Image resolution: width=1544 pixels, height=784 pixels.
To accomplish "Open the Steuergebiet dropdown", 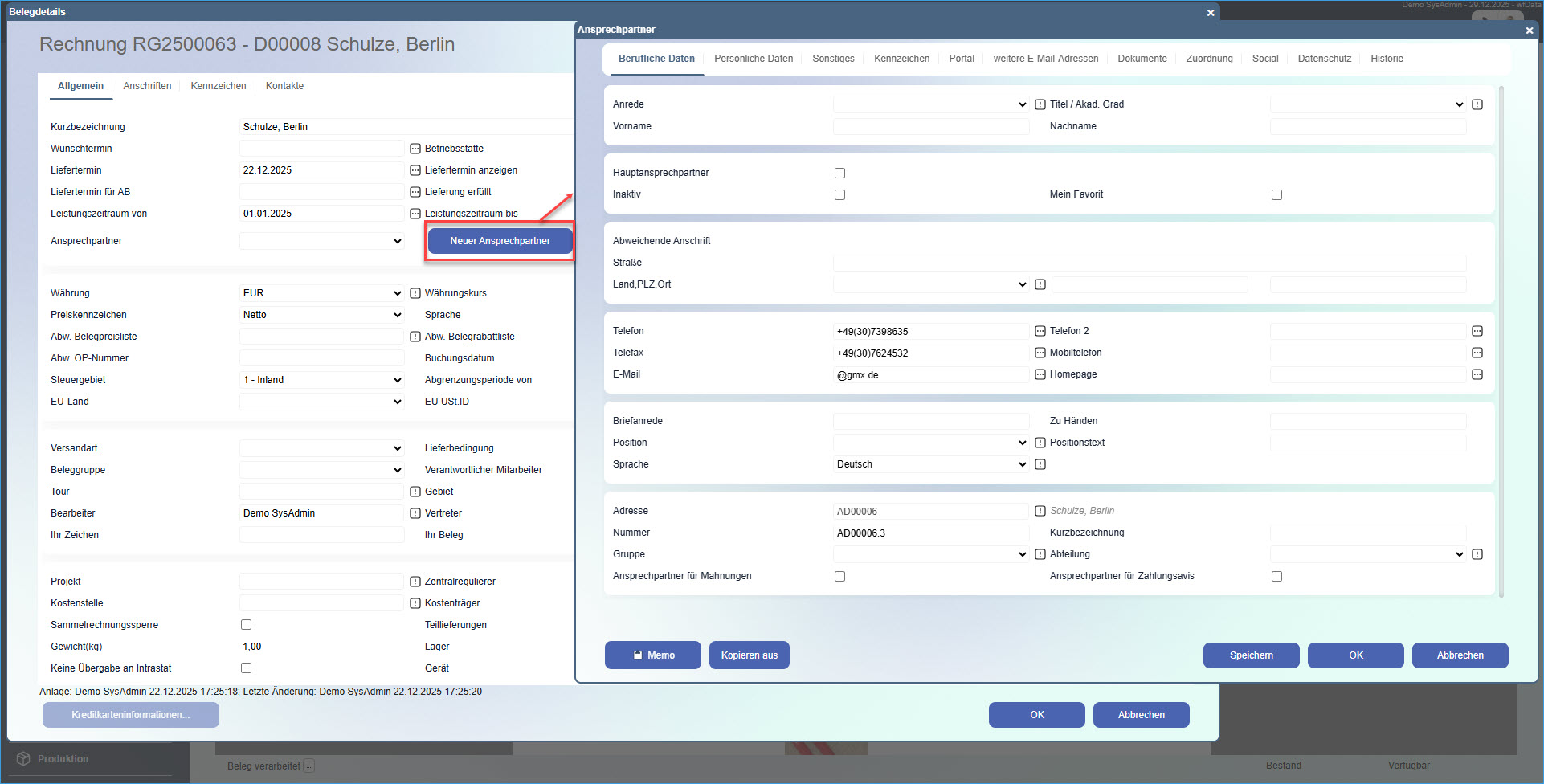I will point(397,379).
